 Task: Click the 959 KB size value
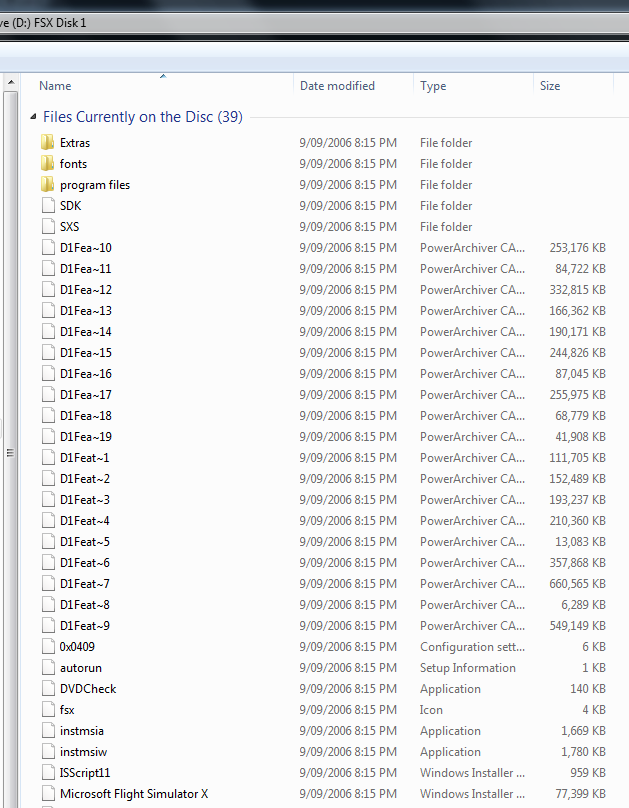point(588,772)
